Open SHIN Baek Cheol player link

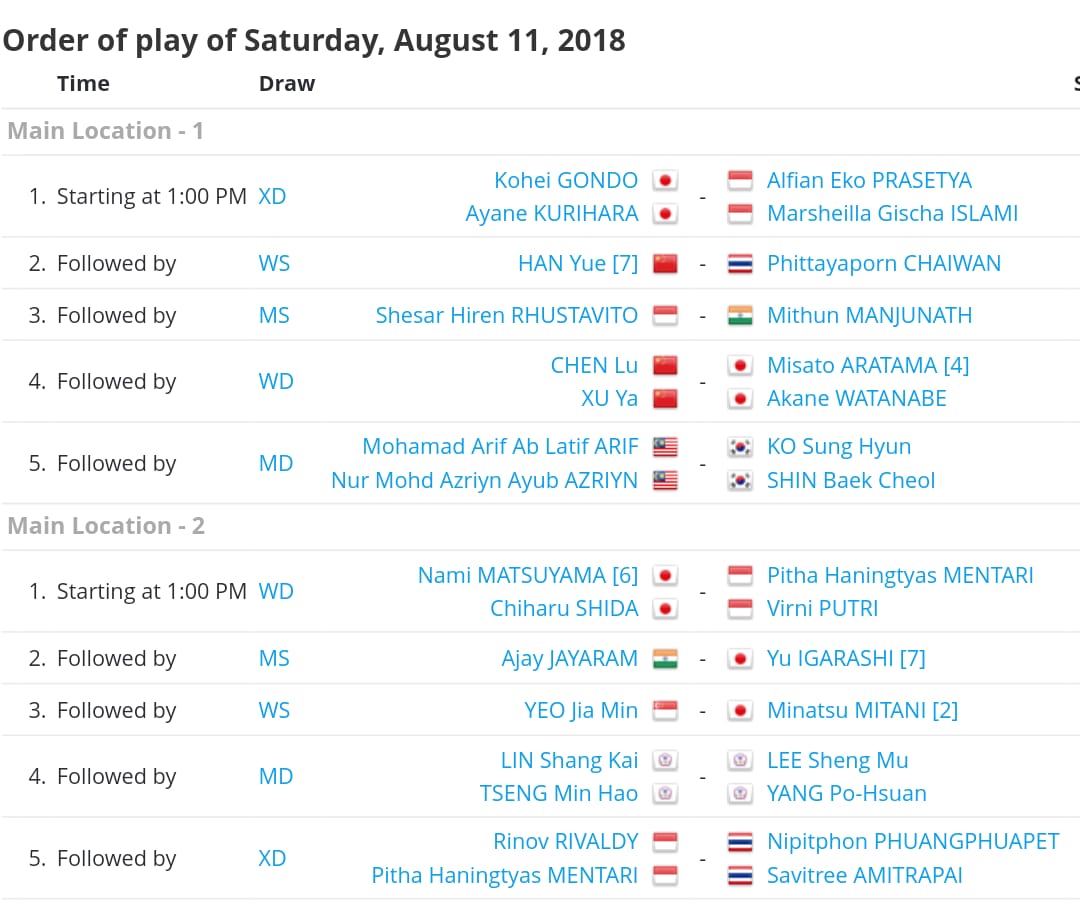[851, 480]
